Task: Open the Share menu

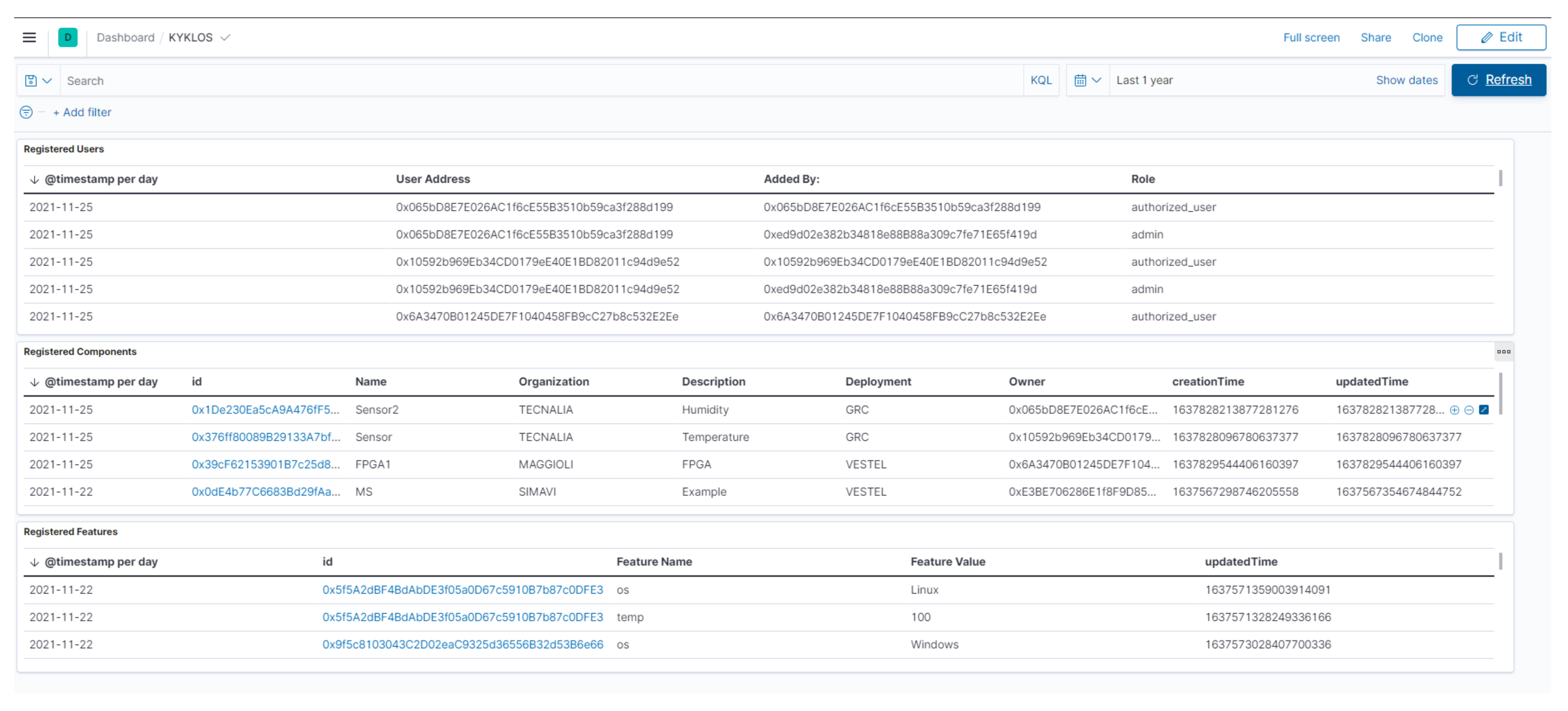Action: [1375, 38]
